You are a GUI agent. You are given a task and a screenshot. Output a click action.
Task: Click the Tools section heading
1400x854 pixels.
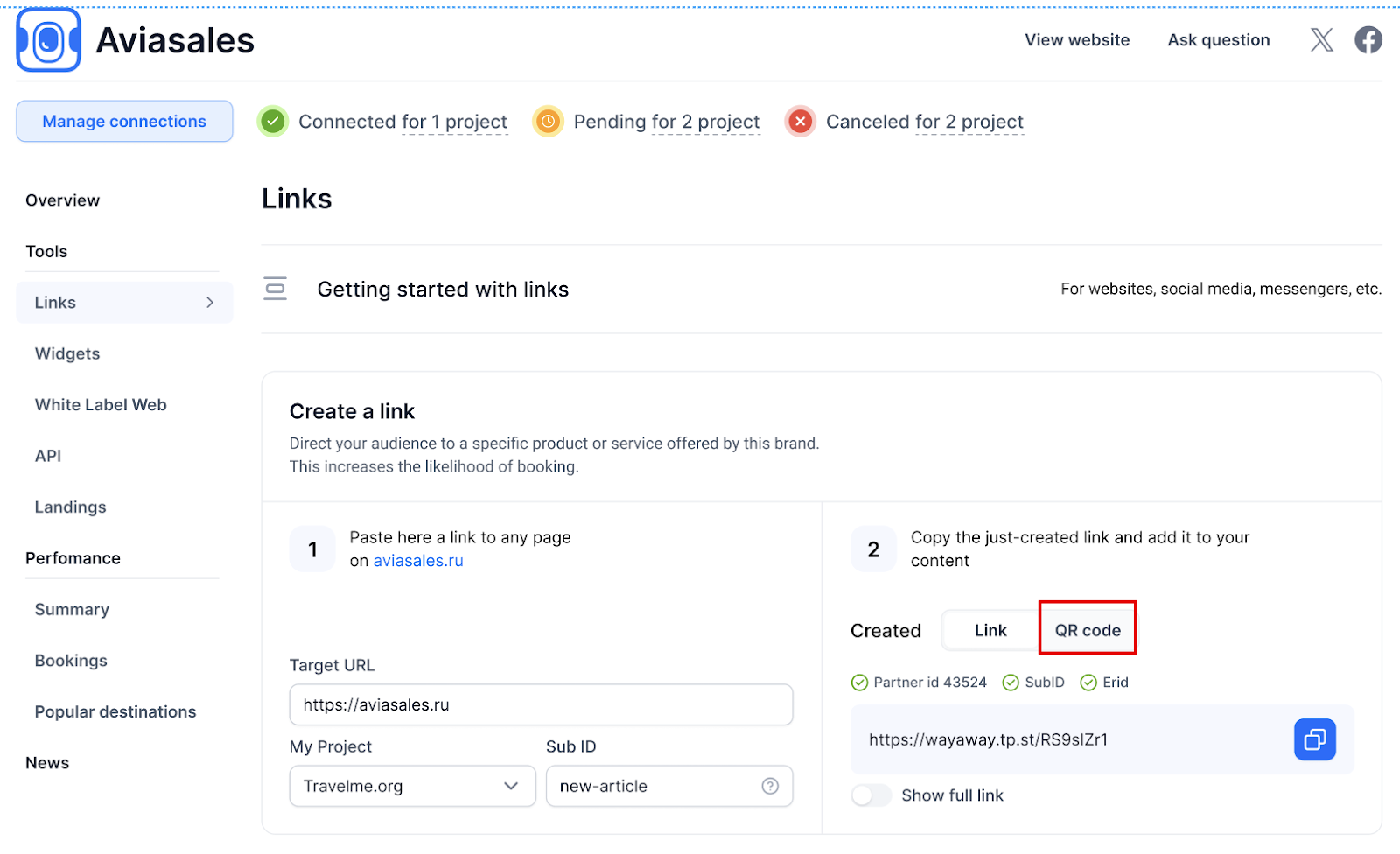click(46, 252)
